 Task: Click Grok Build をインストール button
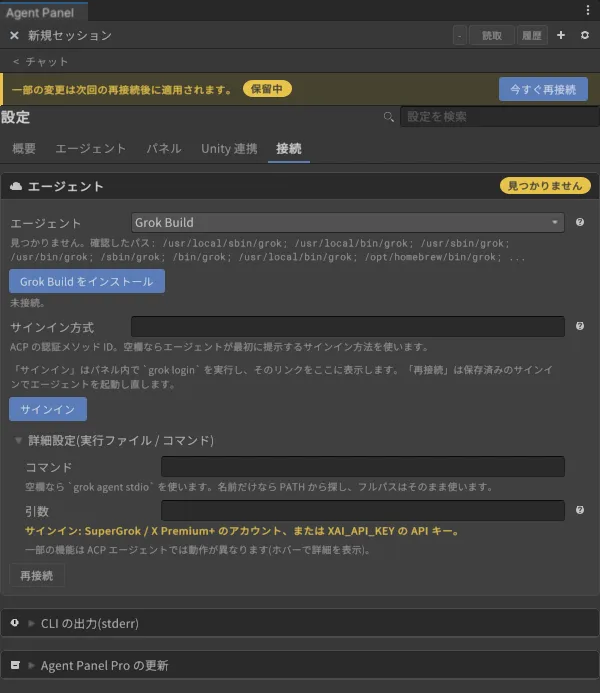pyautogui.click(x=87, y=281)
